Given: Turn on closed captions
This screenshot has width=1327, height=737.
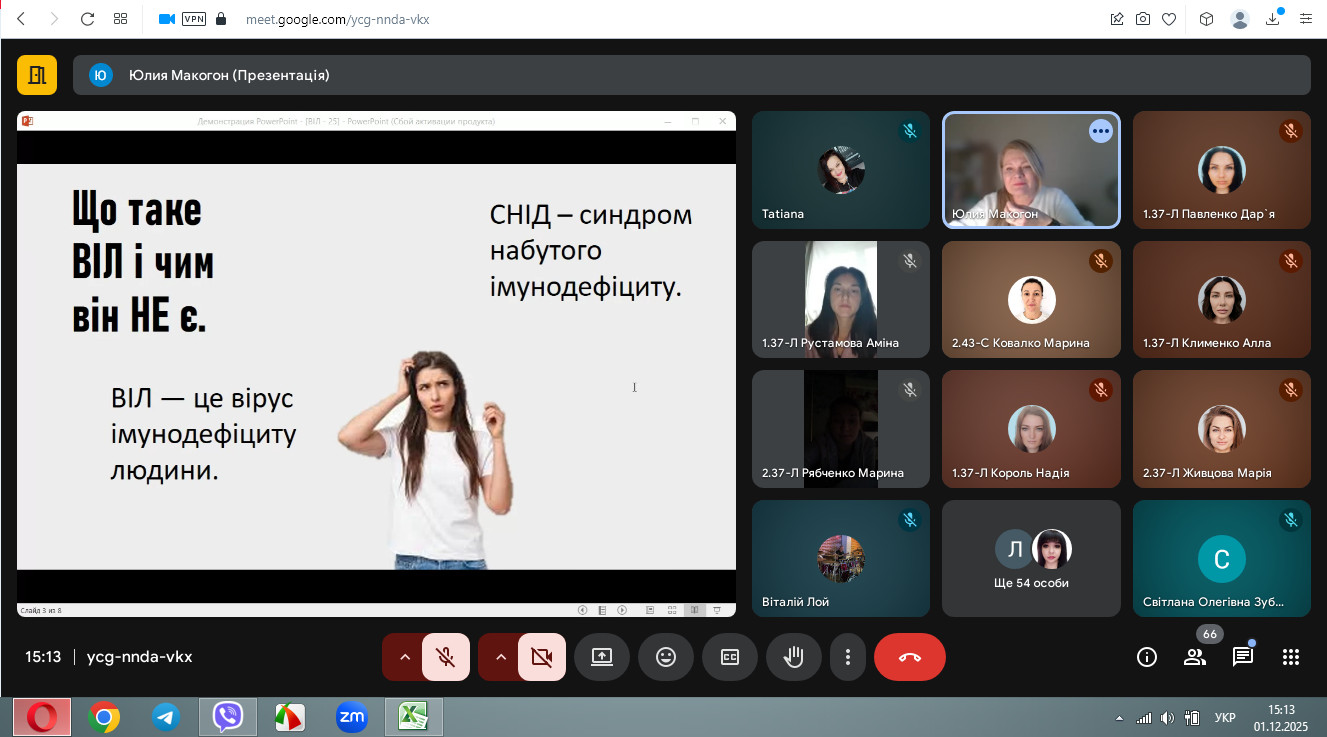Looking at the screenshot, I should point(730,657).
